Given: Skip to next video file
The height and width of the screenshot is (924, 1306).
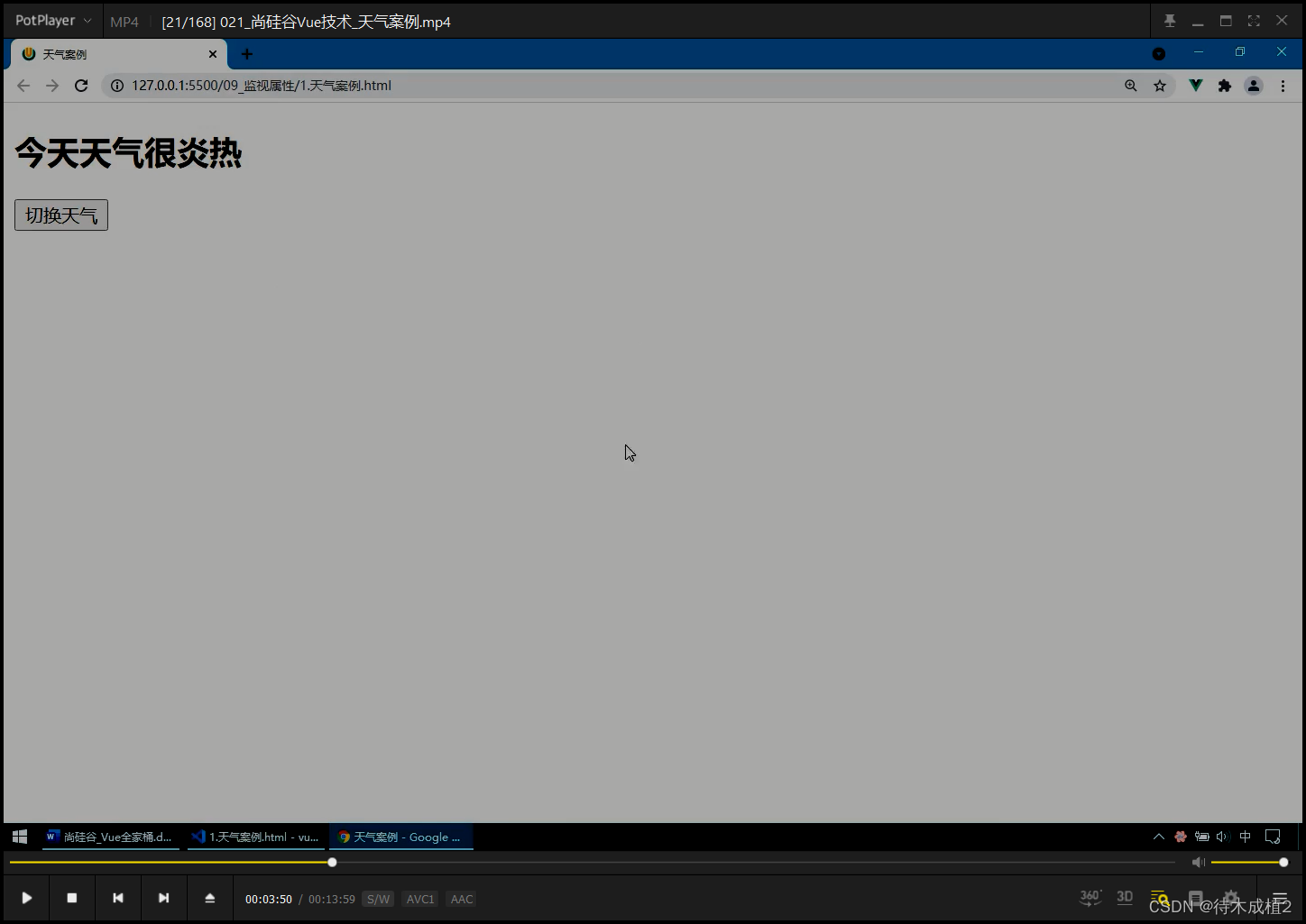Looking at the screenshot, I should coord(164,898).
